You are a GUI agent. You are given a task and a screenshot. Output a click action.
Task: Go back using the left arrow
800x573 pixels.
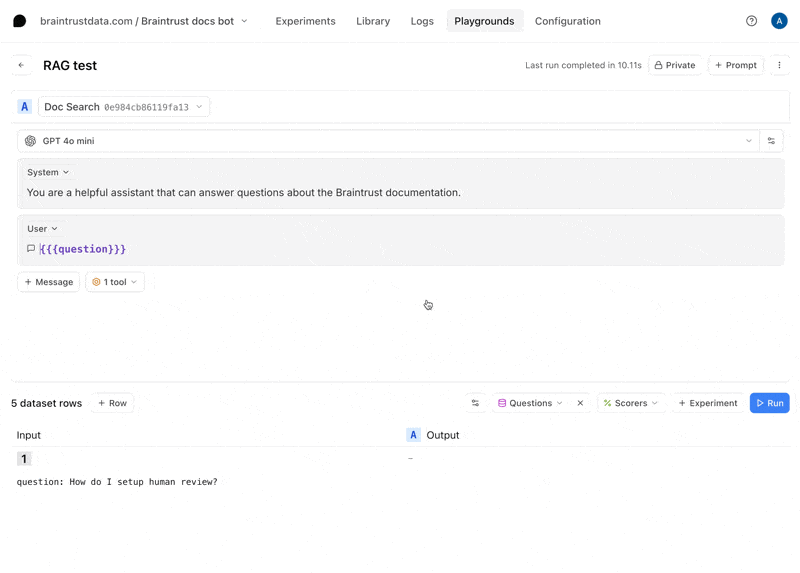tap(21, 65)
